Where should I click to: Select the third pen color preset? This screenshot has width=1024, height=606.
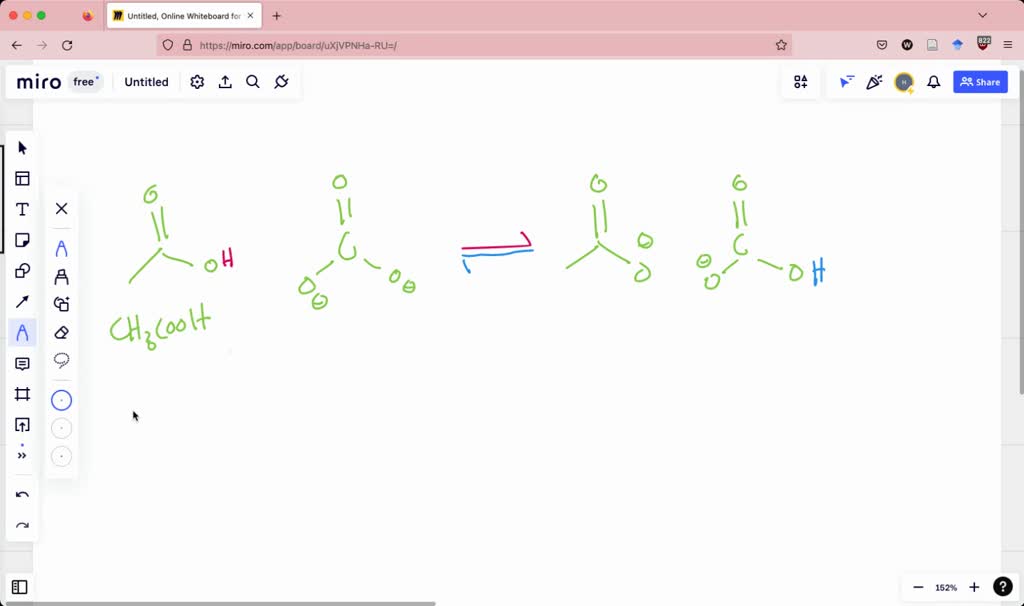(x=61, y=456)
